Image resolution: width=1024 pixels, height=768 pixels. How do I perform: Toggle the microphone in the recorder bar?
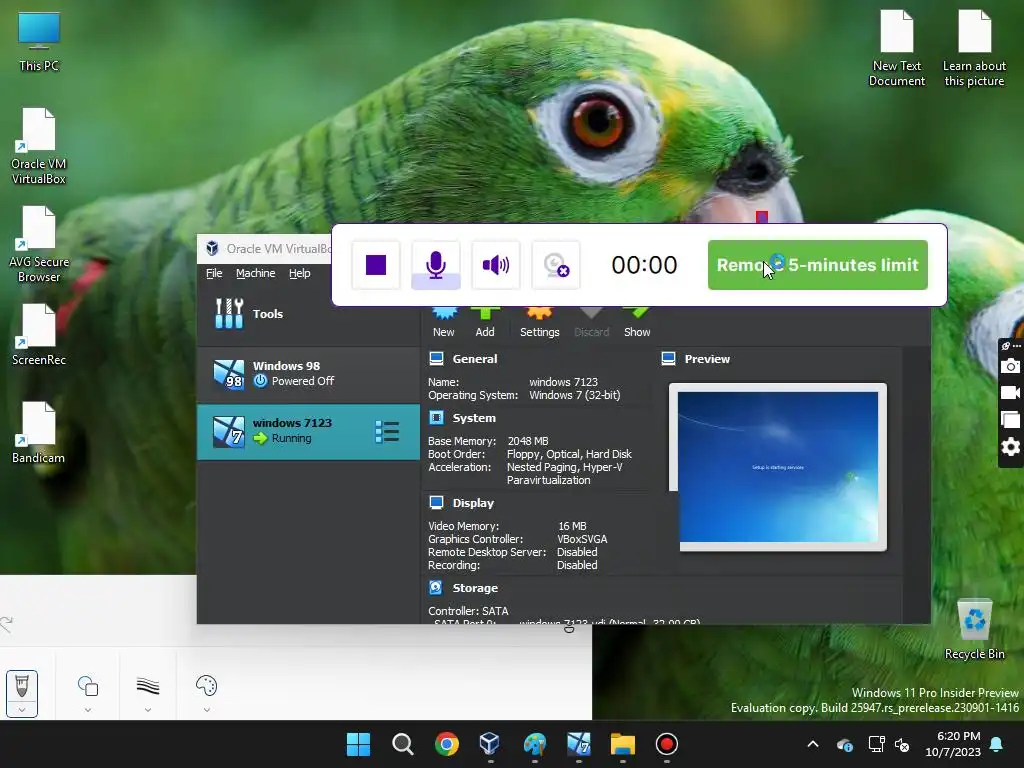(x=436, y=264)
